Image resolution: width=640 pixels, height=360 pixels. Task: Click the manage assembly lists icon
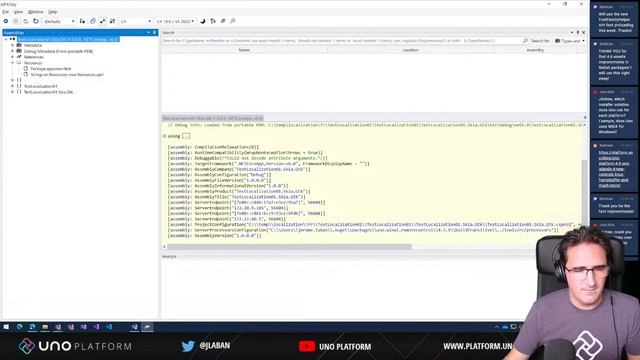pos(82,21)
